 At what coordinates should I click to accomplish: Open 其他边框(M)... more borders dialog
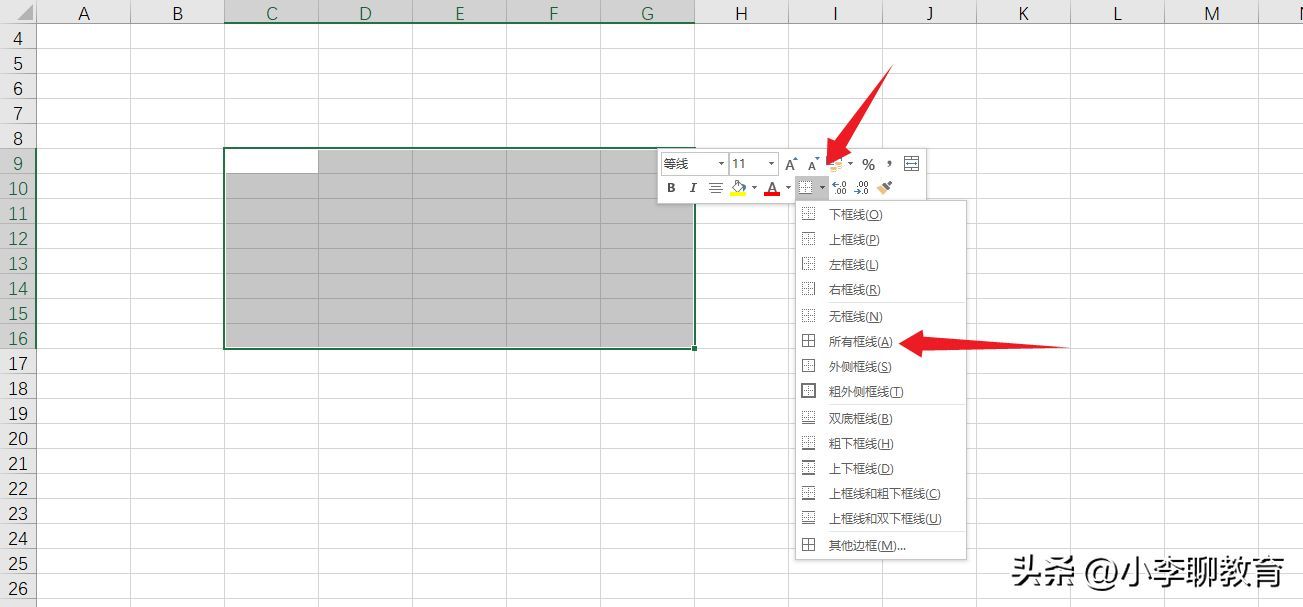pos(881,545)
